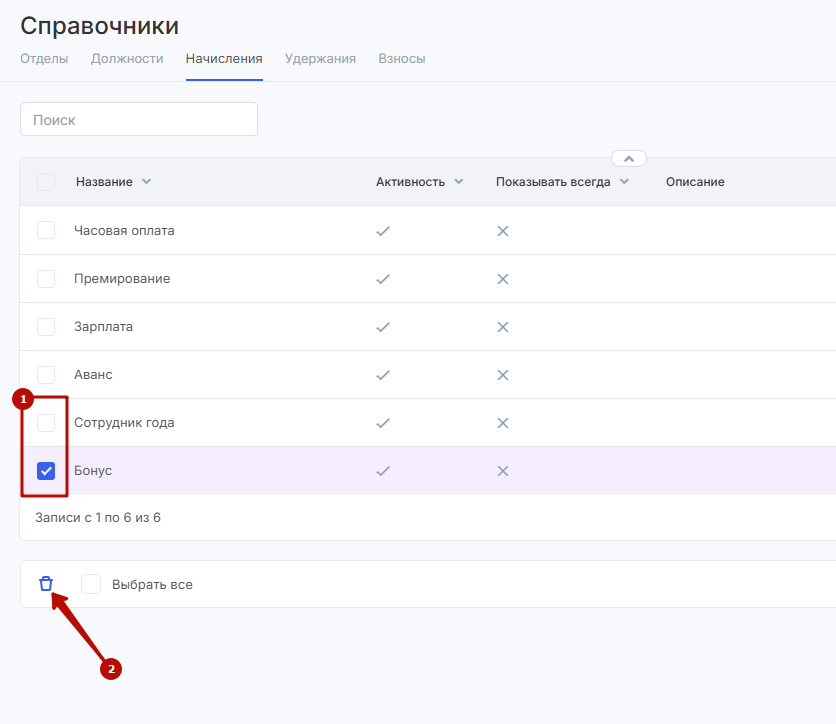Open the Название column sort dropdown
836x724 pixels.
(146, 182)
